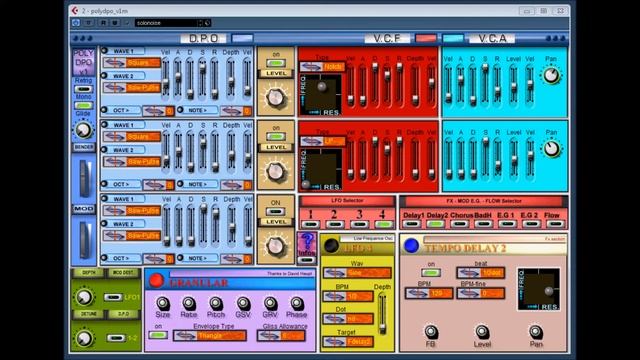Click the second oscillator's LEVEL knob
The height and width of the screenshot is (360, 640).
point(276,171)
